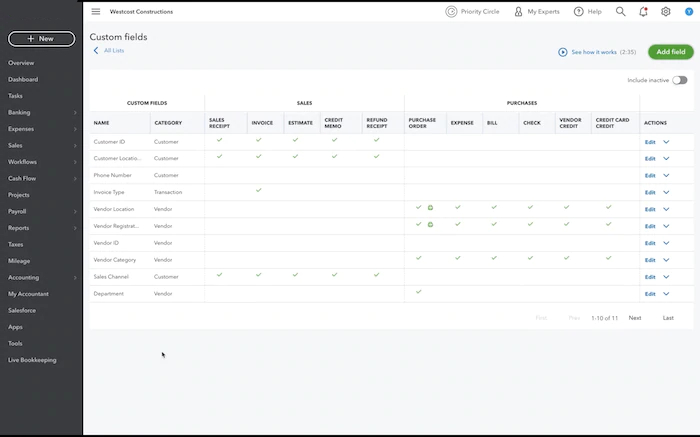This screenshot has height=437, width=700.
Task: Open the hamburger navigation menu icon
Action: 96,12
